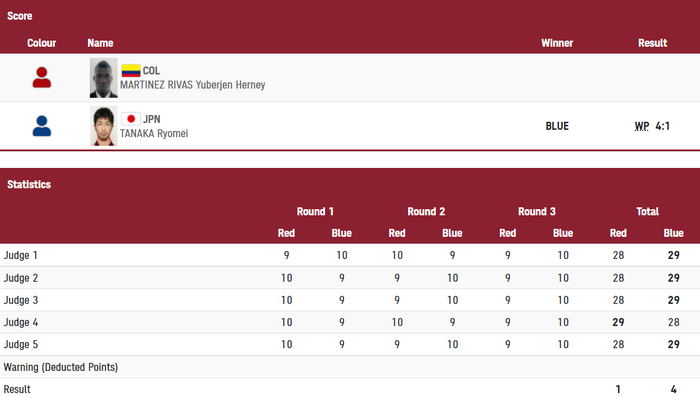Open Martinez Rivas athlete photo
Image resolution: width=700 pixels, height=398 pixels.
point(104,78)
